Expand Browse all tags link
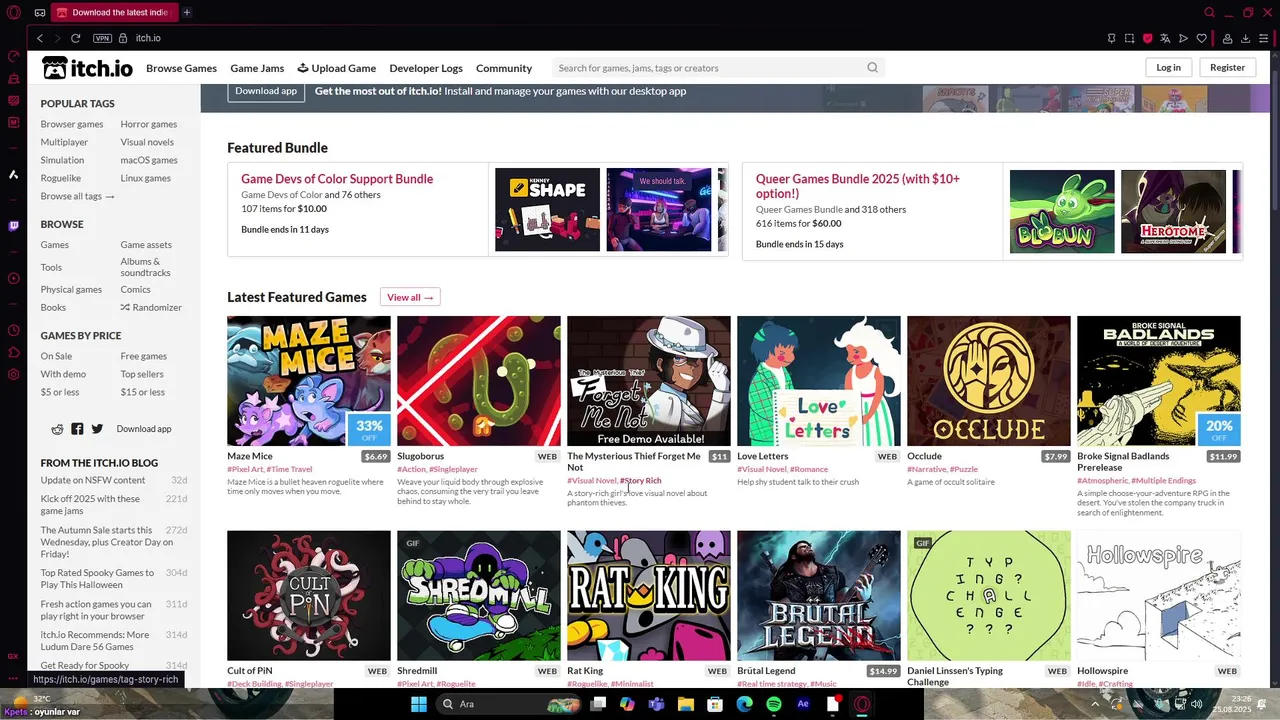Screen dimensions: 1280x720 [x=77, y=196]
